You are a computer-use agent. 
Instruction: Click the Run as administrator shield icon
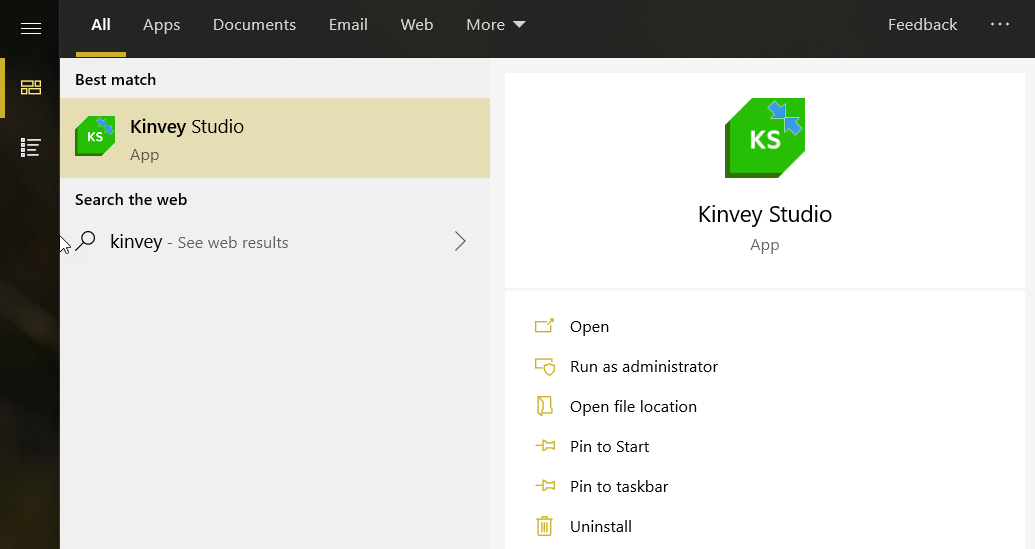coord(544,366)
